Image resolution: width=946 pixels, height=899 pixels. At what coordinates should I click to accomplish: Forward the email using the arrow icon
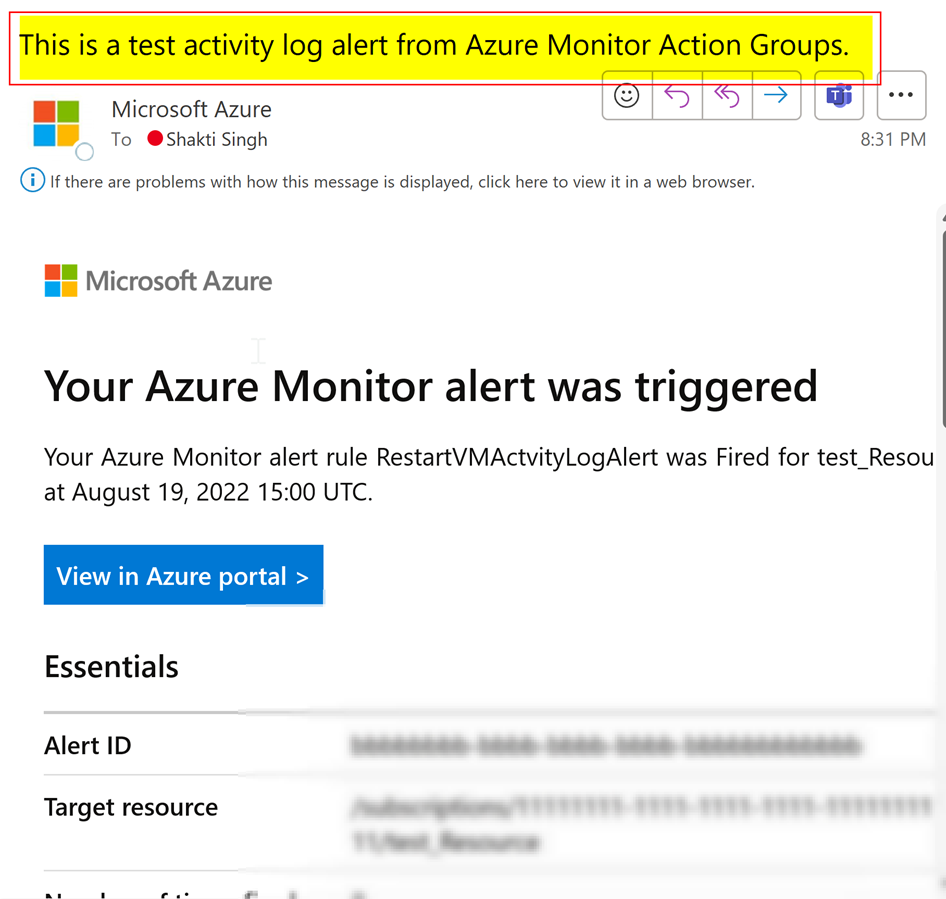click(x=776, y=96)
